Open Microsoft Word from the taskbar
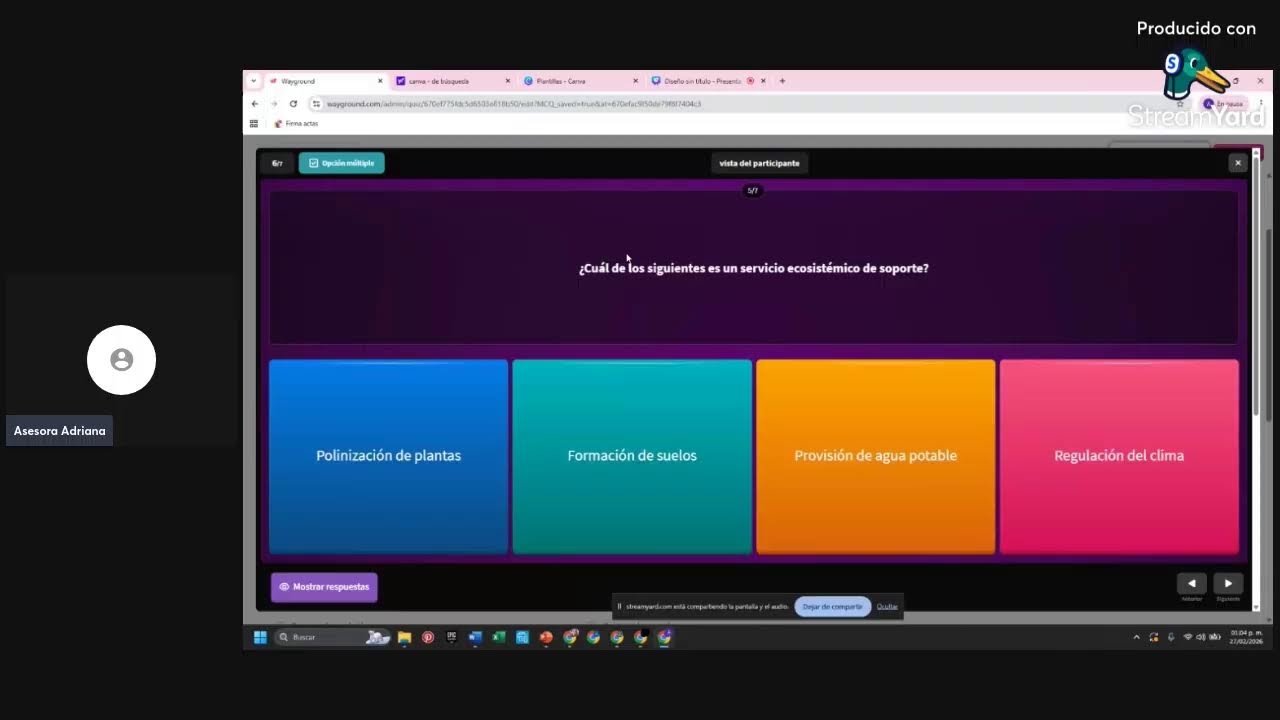 click(x=475, y=637)
